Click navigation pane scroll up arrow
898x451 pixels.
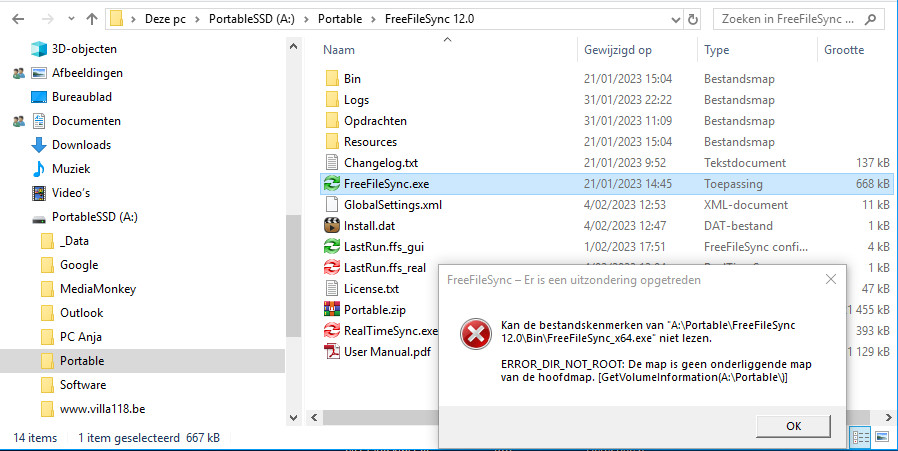click(293, 47)
